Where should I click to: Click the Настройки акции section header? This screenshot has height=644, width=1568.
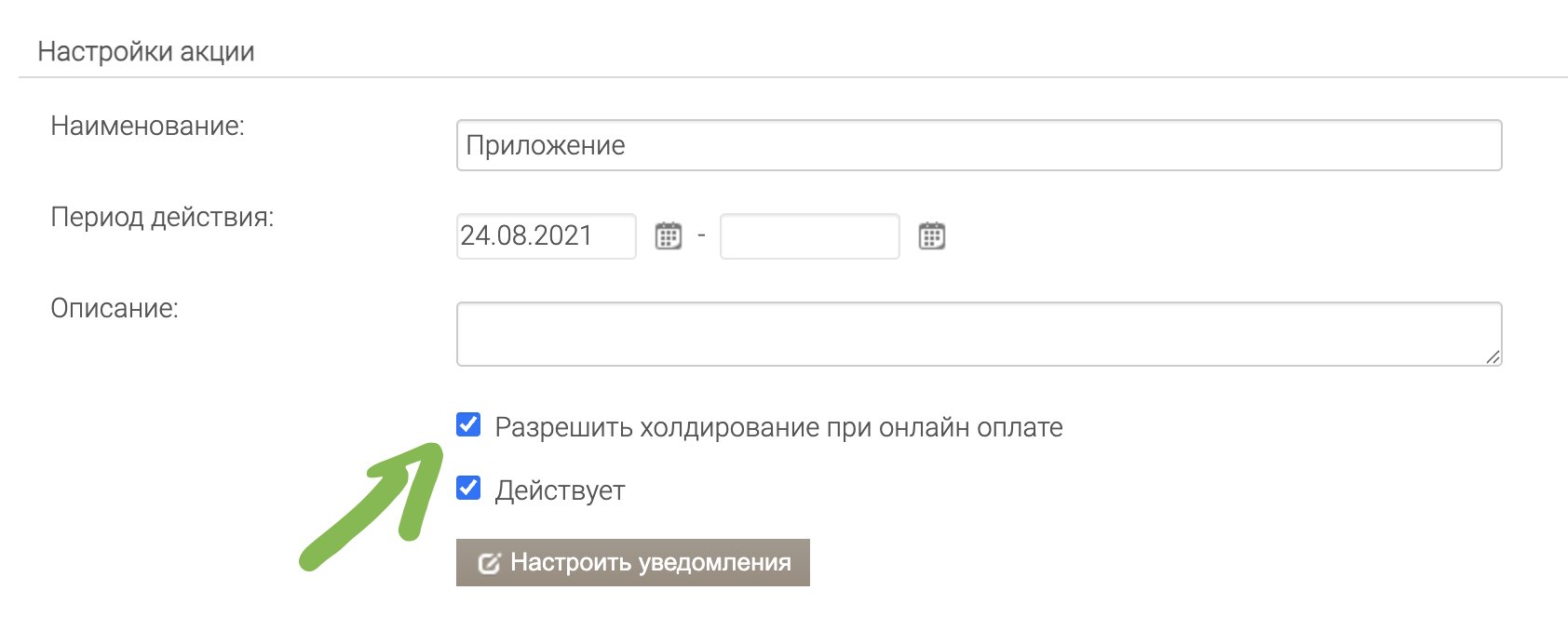point(146,51)
